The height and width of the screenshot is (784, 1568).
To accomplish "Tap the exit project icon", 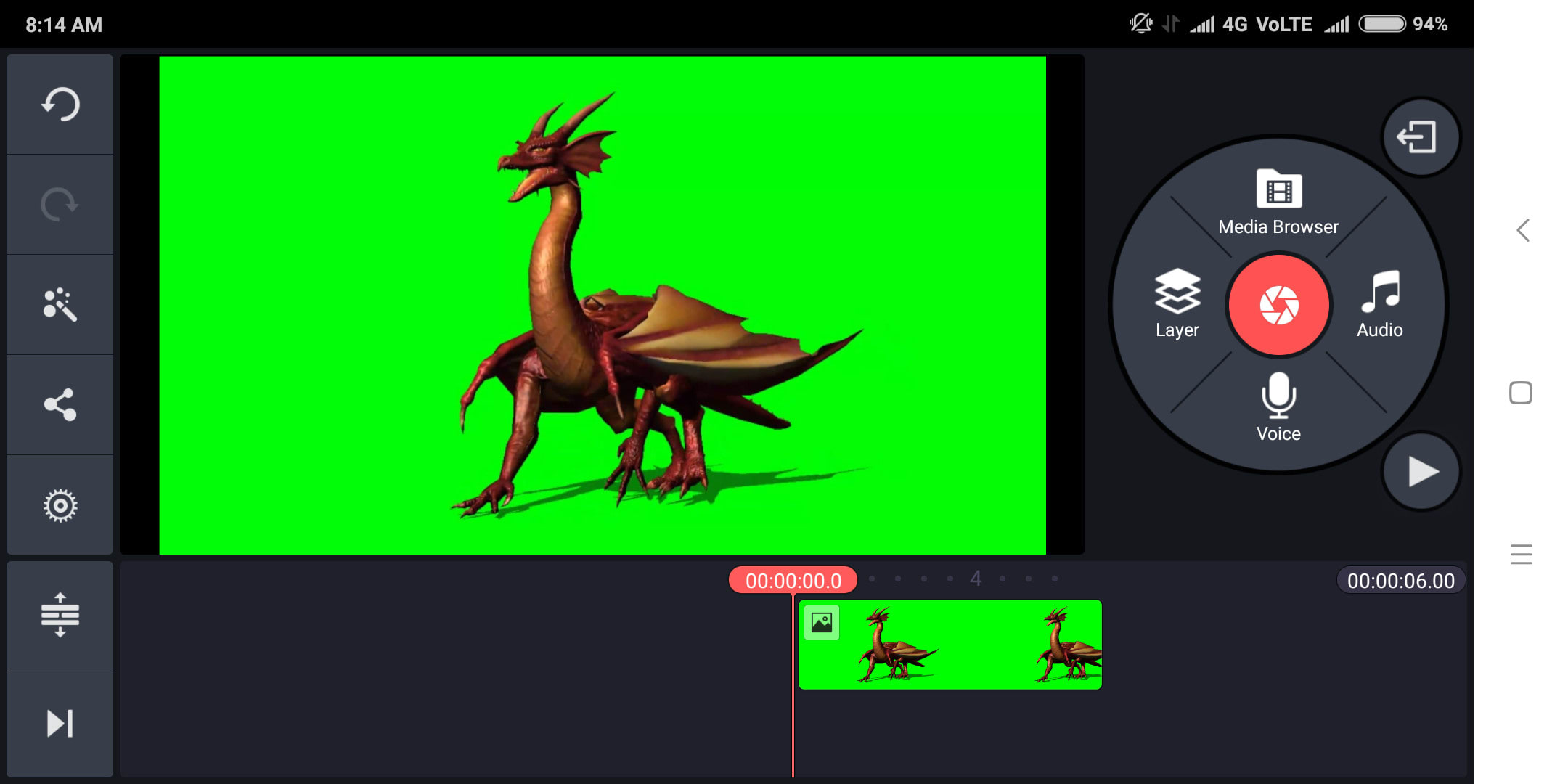I will pos(1419,137).
